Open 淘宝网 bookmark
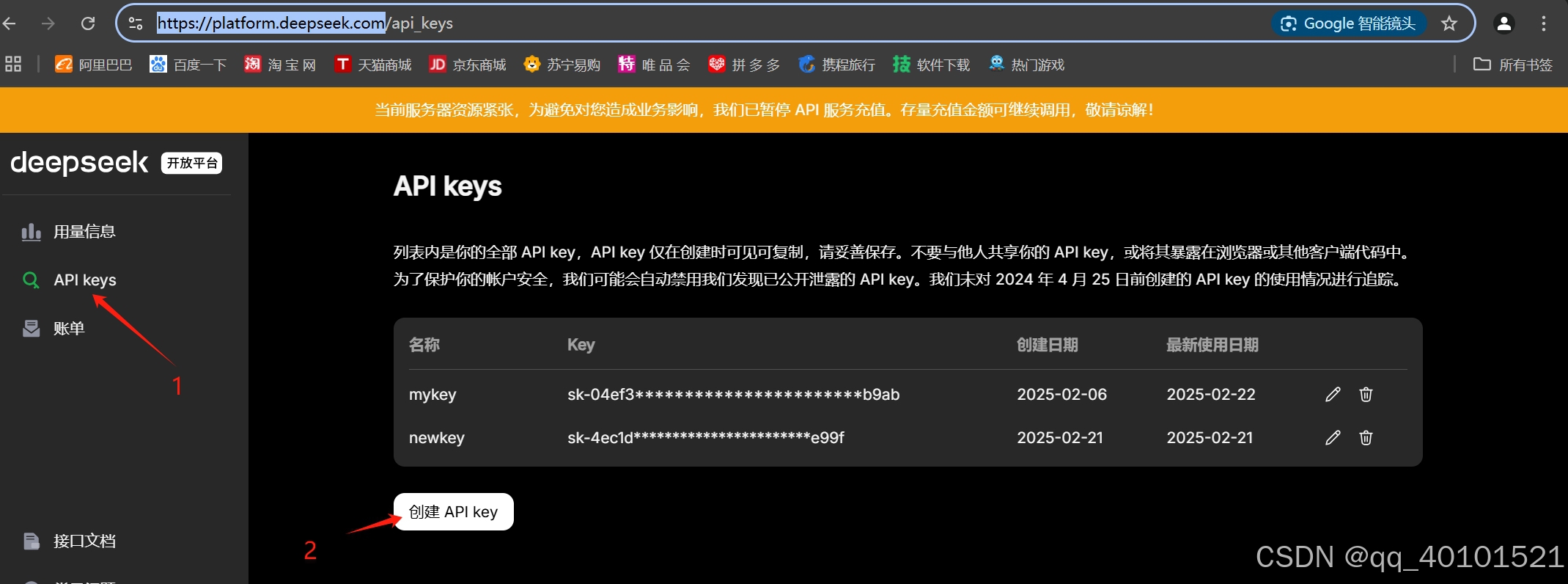 (x=280, y=65)
